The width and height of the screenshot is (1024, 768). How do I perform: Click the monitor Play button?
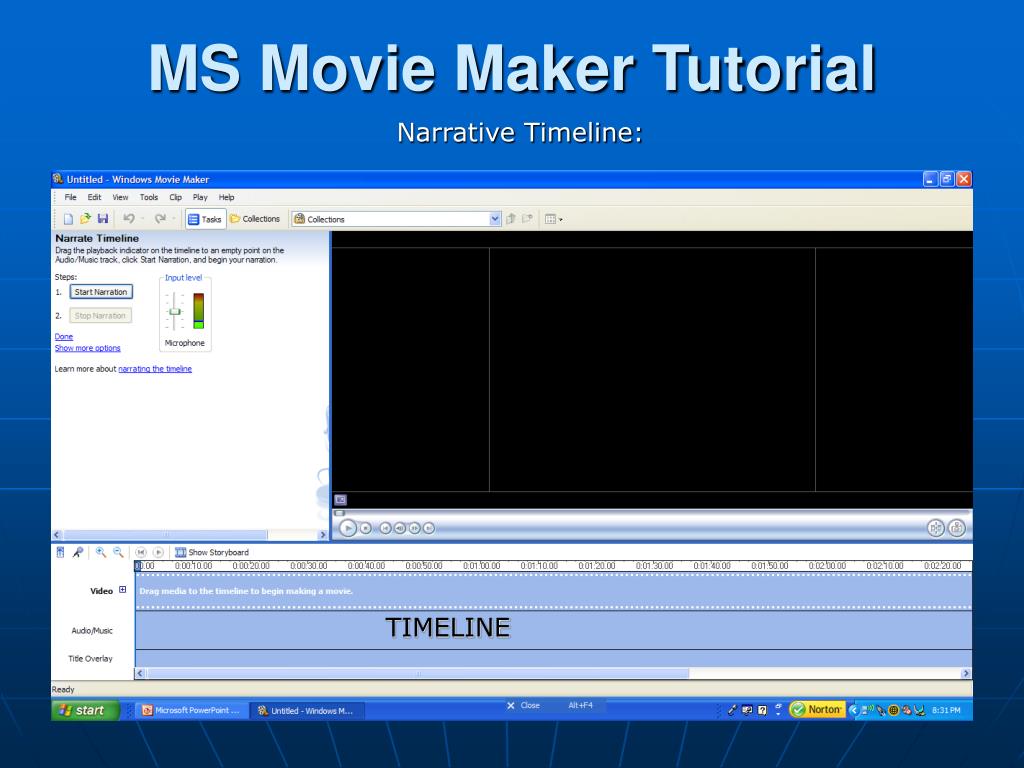pos(348,528)
